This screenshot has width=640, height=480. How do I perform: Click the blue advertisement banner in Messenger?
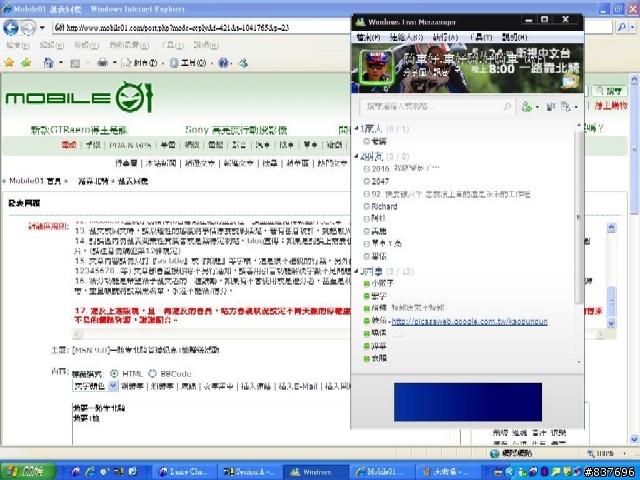point(468,402)
